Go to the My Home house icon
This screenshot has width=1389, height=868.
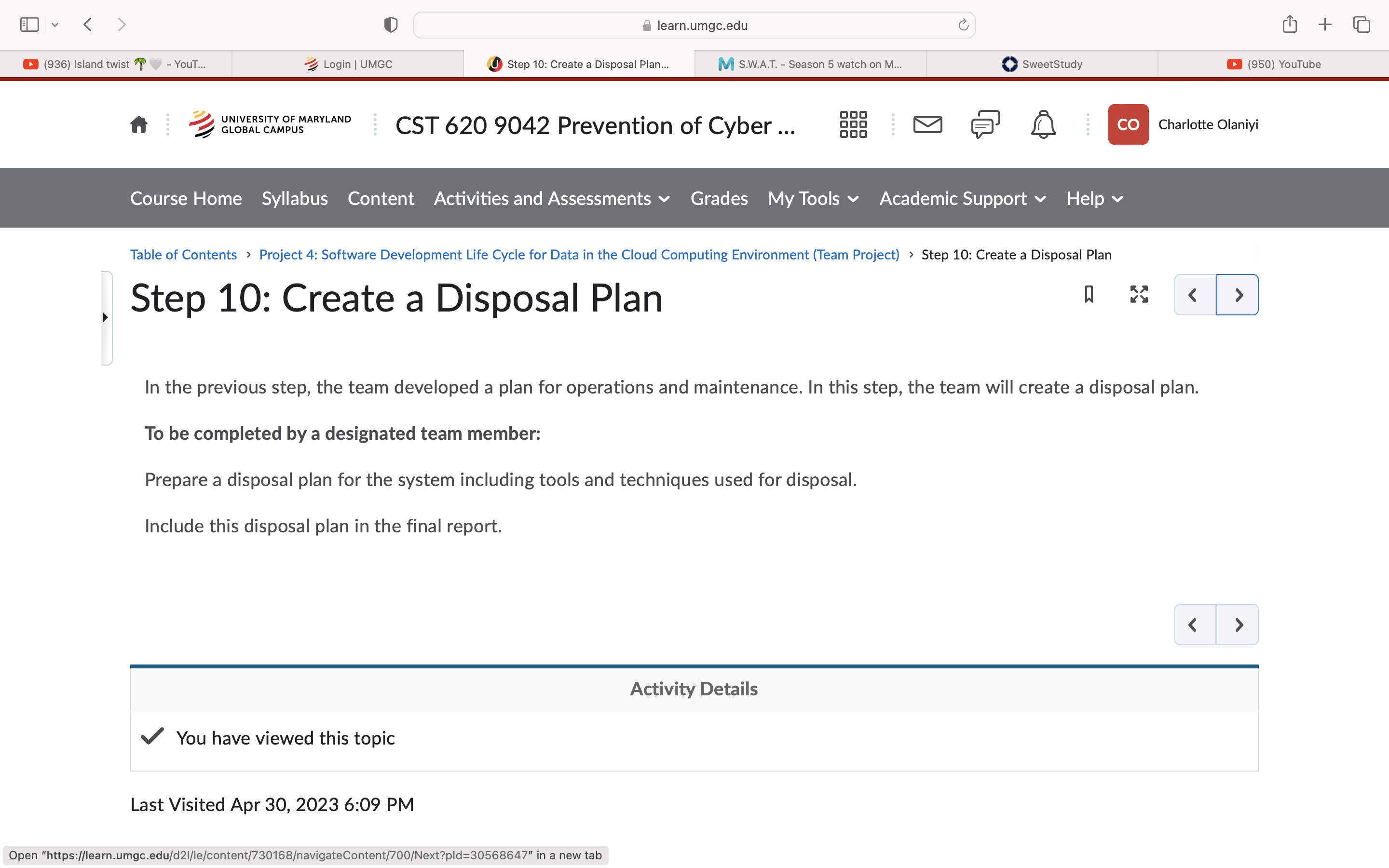coord(139,124)
